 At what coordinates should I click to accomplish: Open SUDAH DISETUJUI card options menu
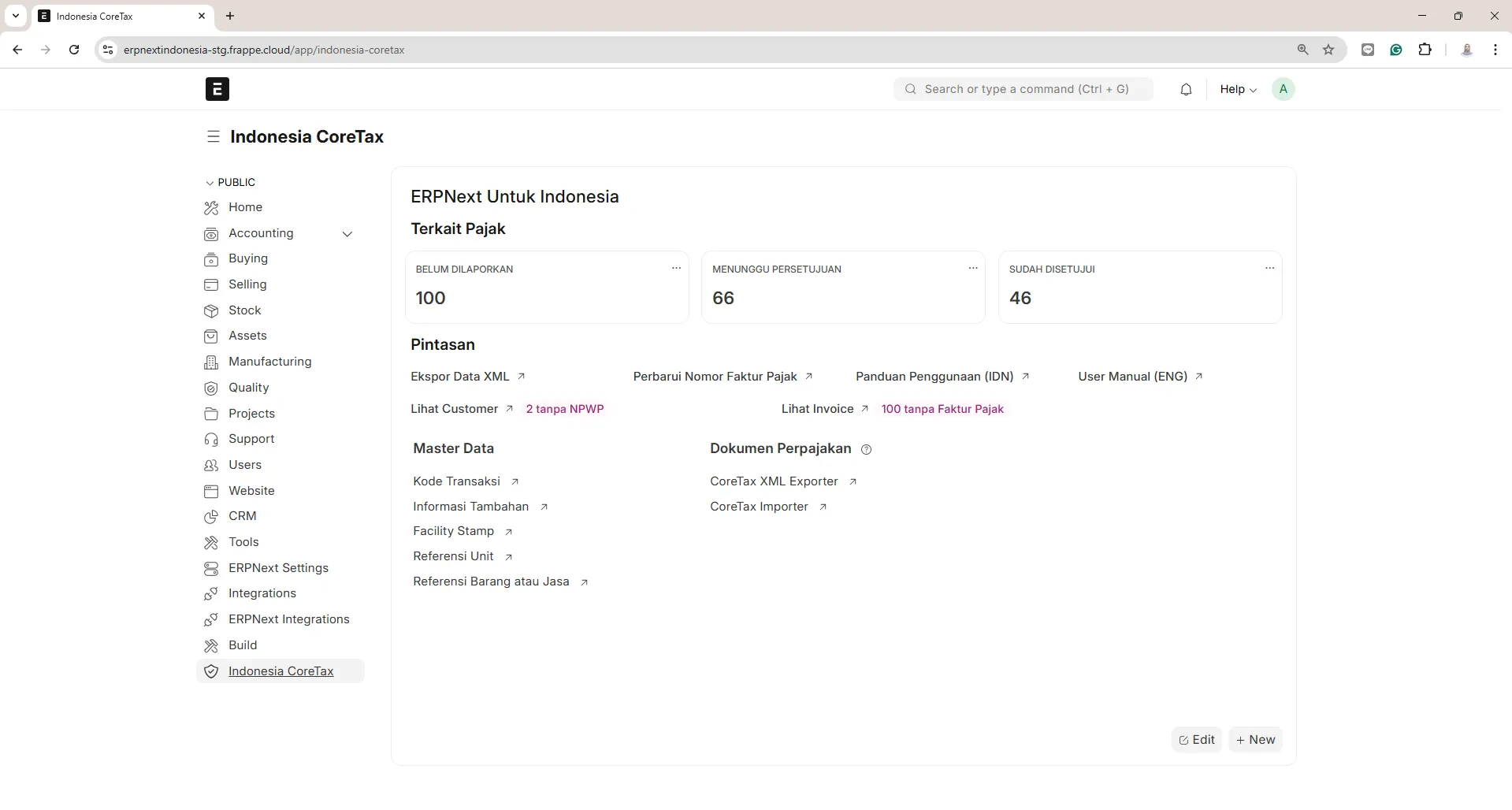click(x=1269, y=269)
